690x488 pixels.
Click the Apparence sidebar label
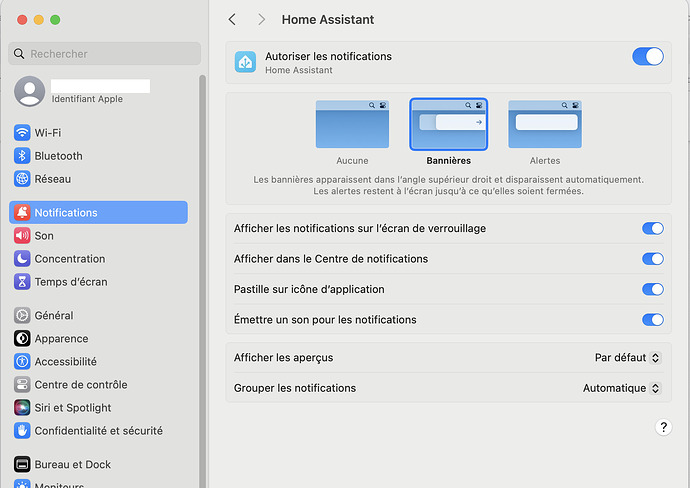61,339
